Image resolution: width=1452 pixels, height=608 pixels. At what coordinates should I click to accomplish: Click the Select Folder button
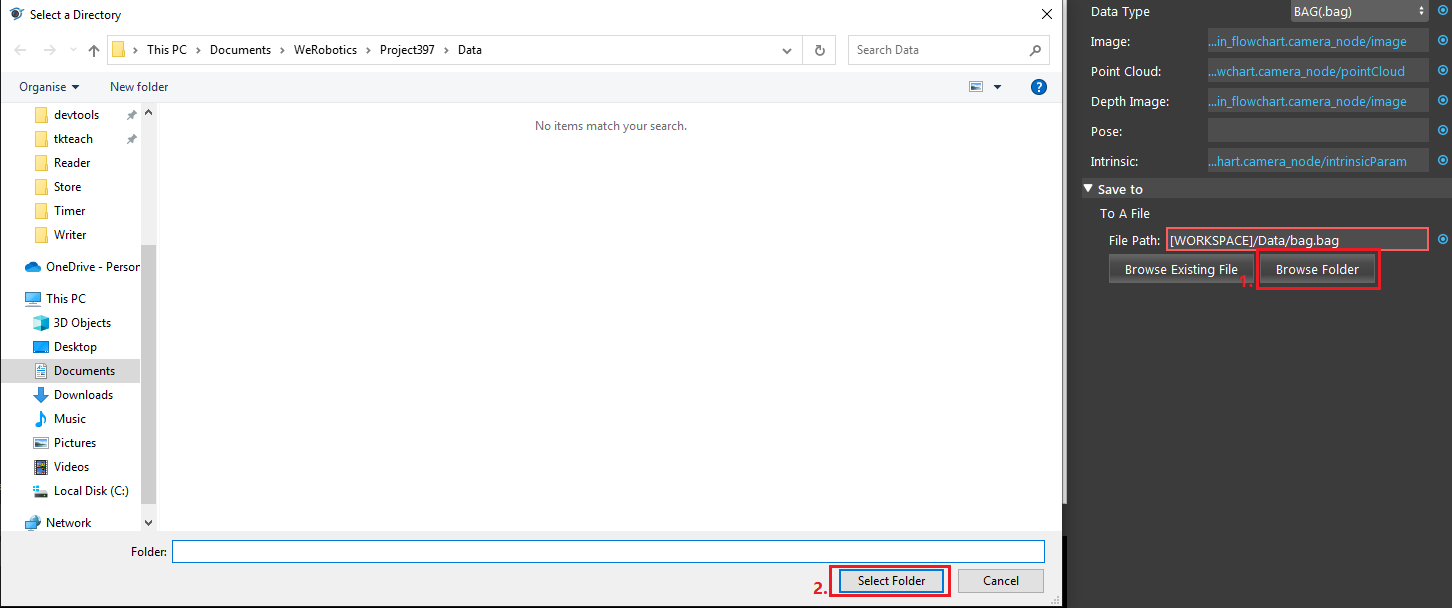[x=891, y=581]
